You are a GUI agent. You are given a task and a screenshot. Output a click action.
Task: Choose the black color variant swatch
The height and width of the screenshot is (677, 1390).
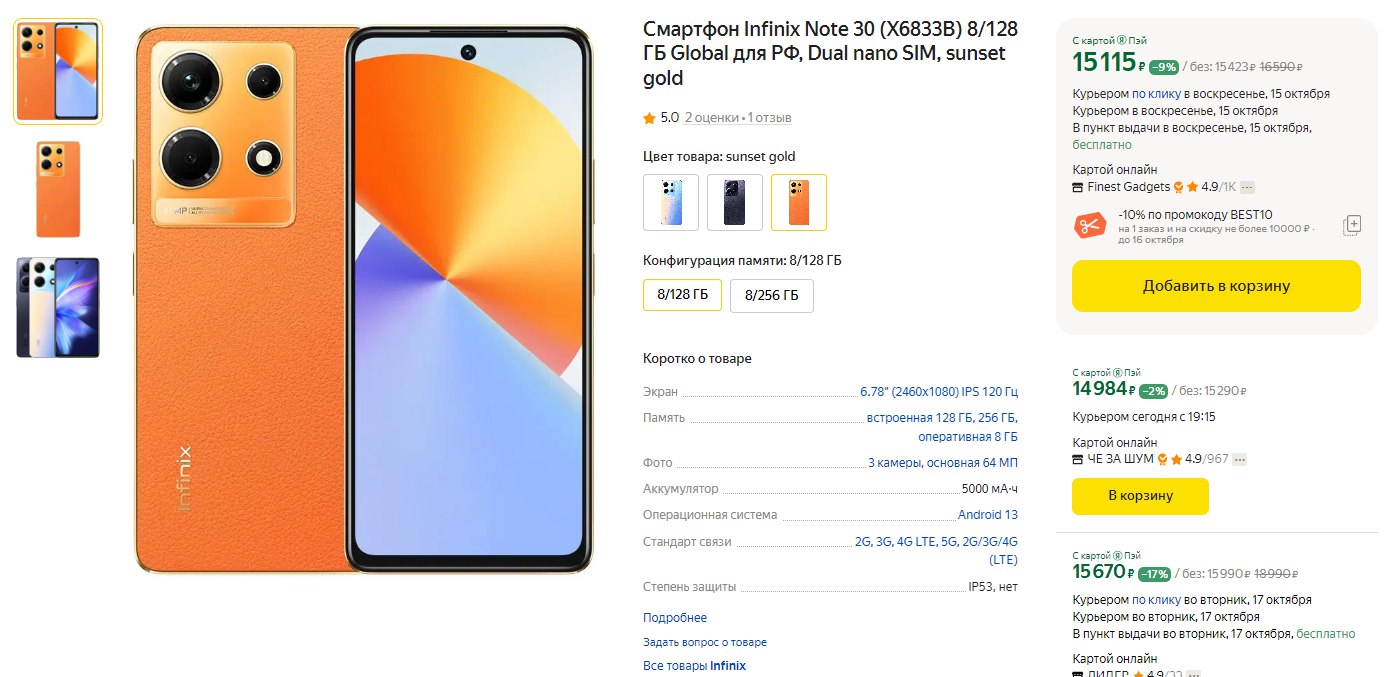735,202
